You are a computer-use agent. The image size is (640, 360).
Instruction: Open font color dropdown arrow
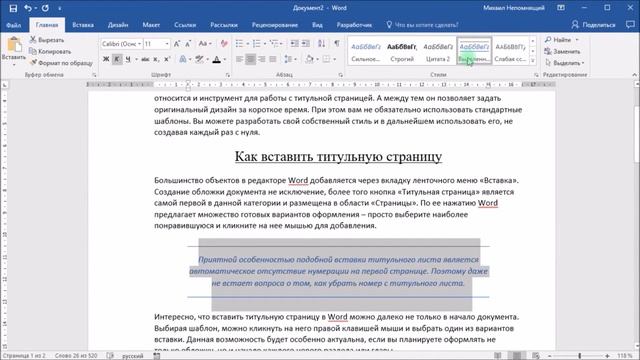(225, 60)
